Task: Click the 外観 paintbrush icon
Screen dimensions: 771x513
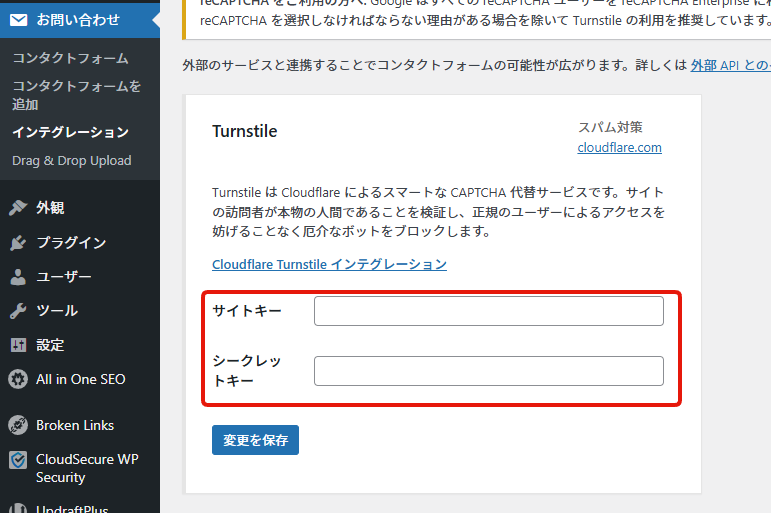Action: click(x=18, y=208)
